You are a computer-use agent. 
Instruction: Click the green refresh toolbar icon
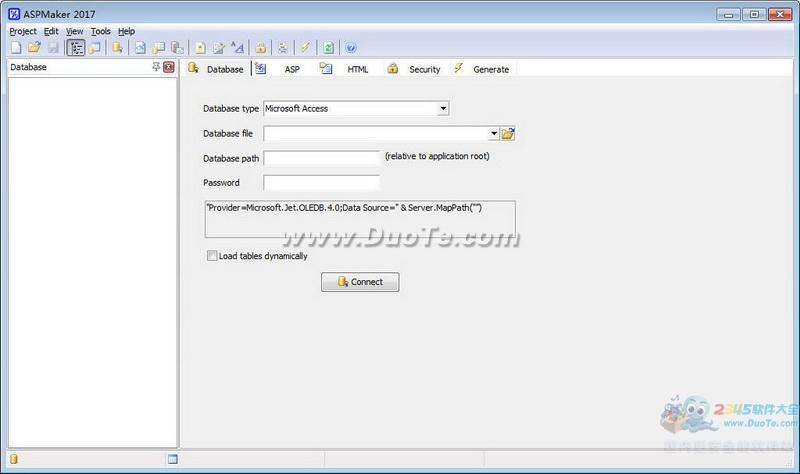tap(328, 48)
